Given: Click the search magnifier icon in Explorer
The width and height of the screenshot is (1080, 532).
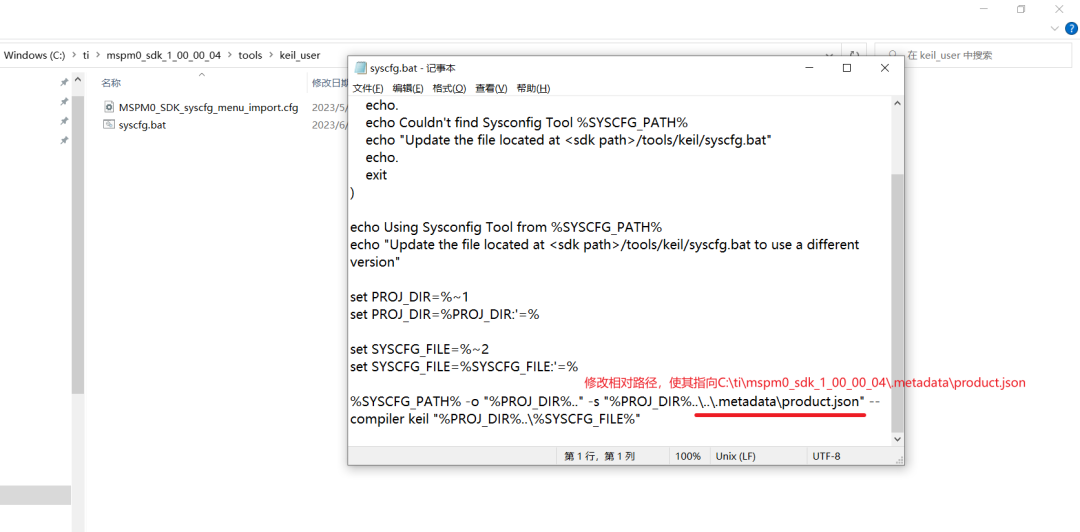Looking at the screenshot, I should [893, 55].
